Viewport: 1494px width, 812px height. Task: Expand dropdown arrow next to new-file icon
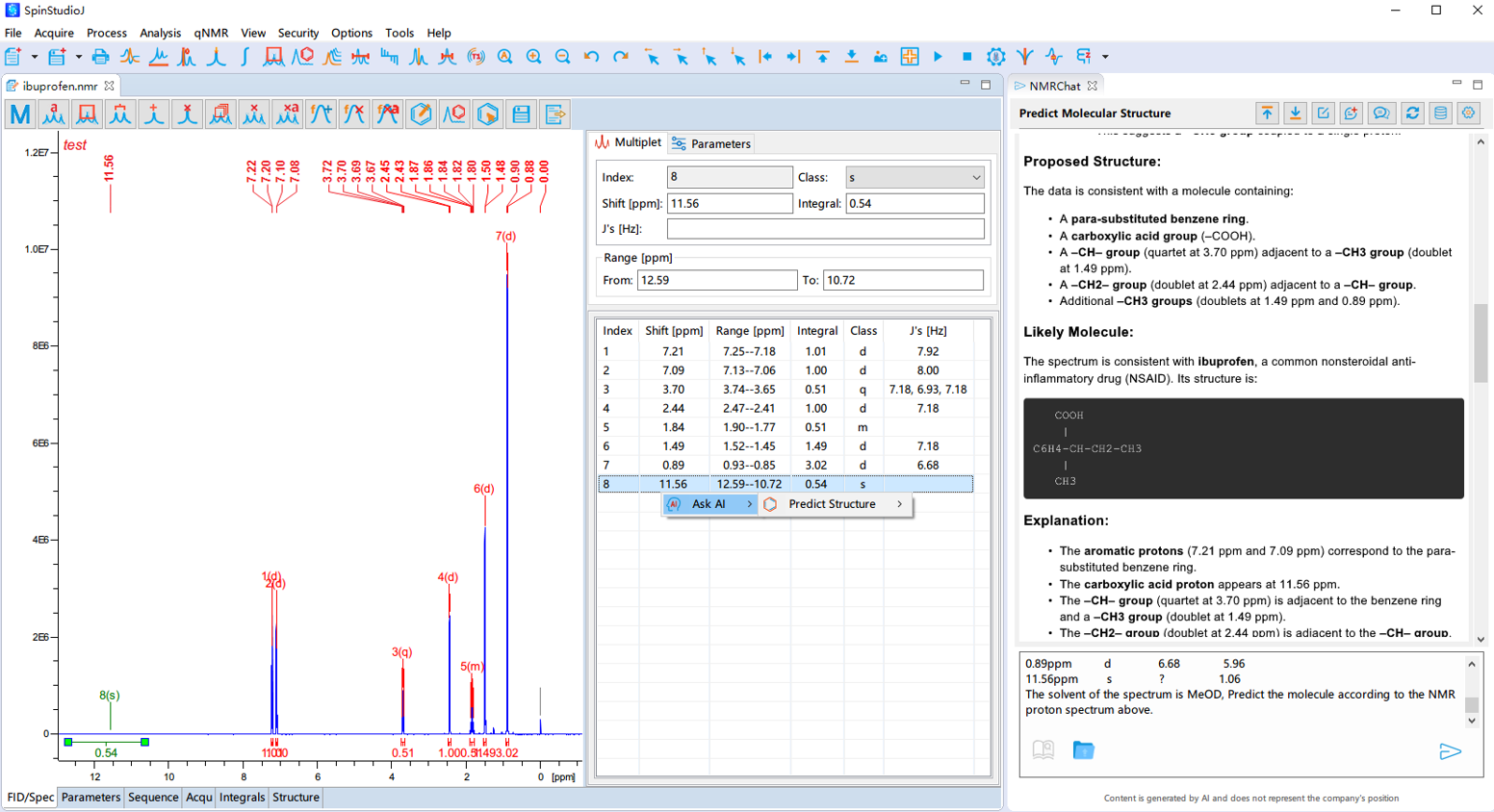click(x=35, y=57)
